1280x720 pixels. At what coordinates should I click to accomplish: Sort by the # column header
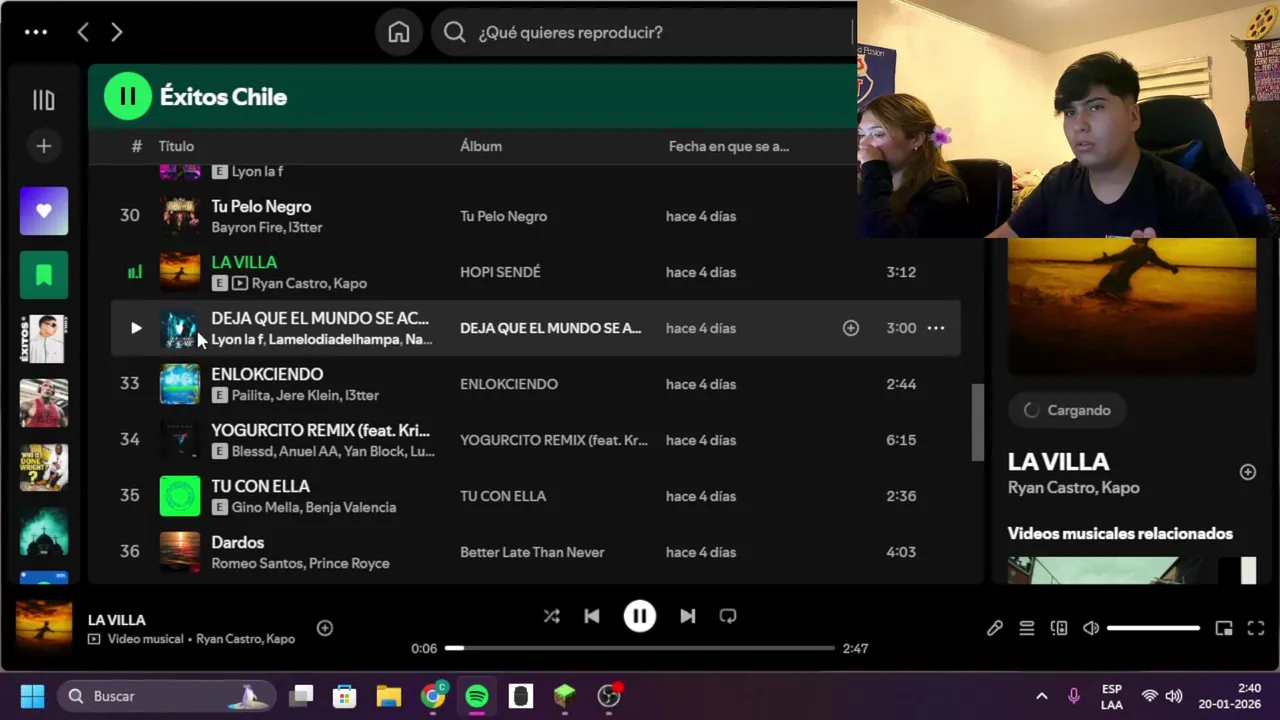click(x=136, y=146)
